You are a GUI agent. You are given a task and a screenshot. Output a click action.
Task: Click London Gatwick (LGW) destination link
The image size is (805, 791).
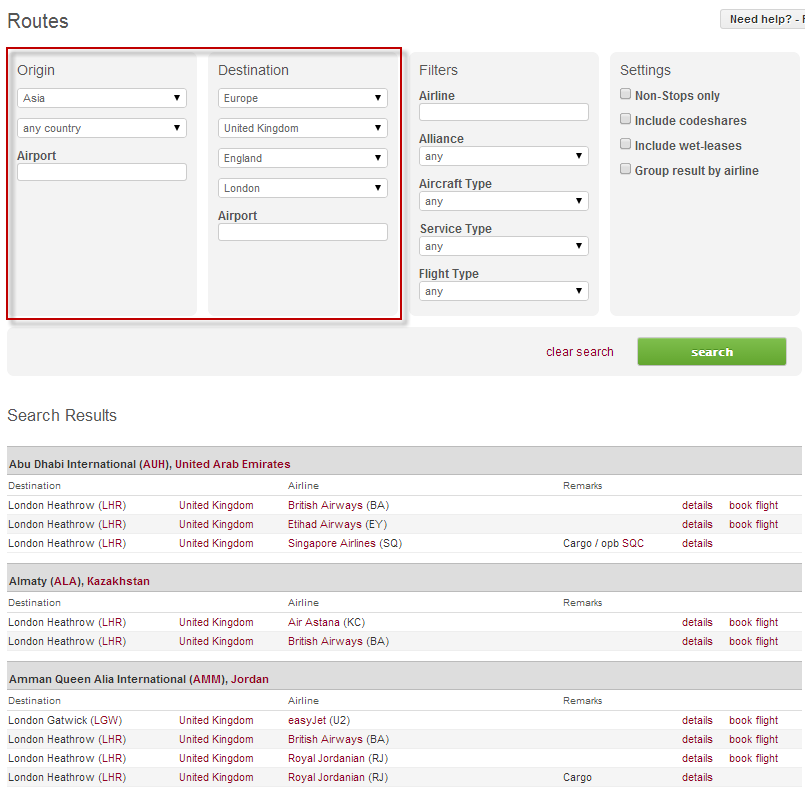67,720
